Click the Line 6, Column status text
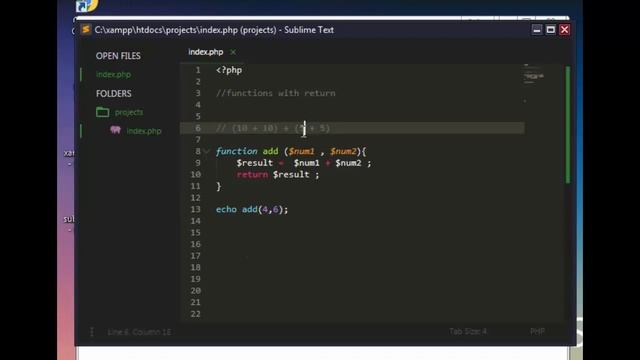 (x=139, y=332)
